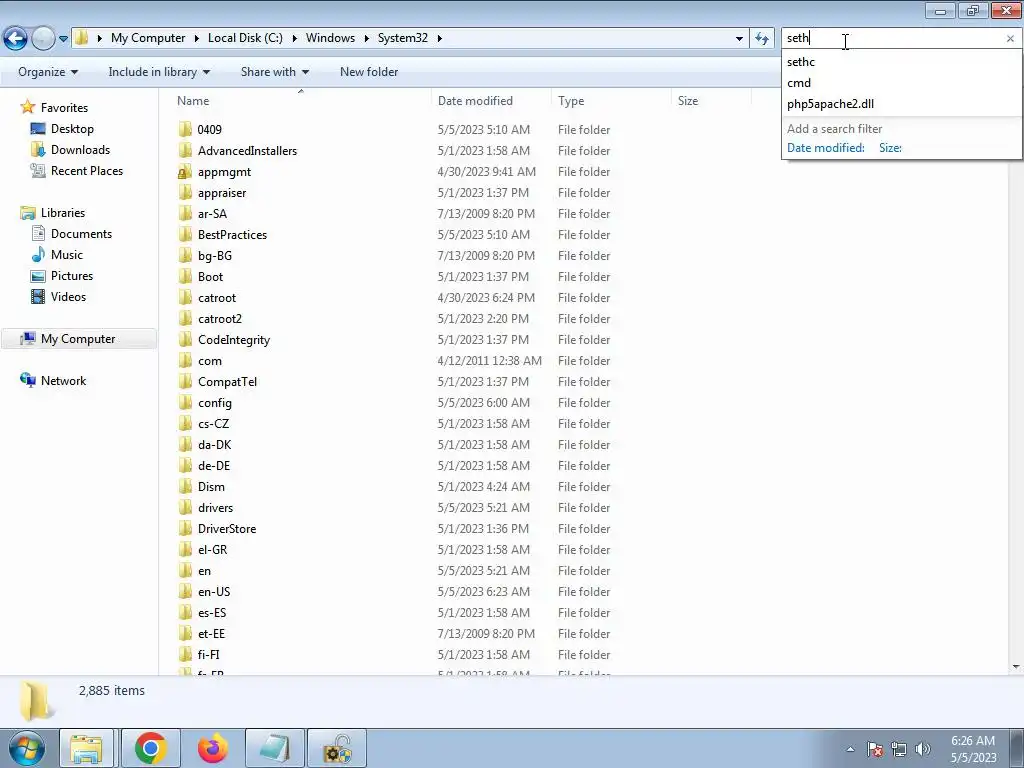Click the volume speaker tray icon
The width and height of the screenshot is (1024, 768).
(x=922, y=749)
